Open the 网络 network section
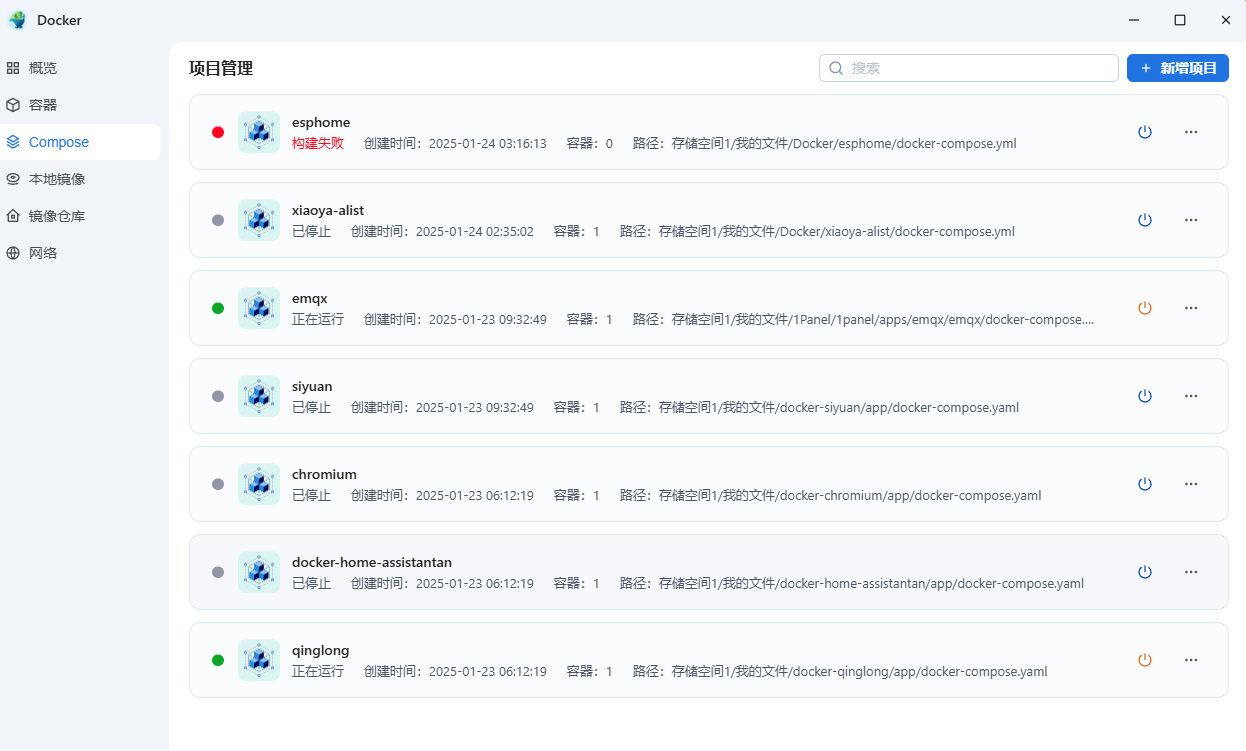 tap(80, 253)
